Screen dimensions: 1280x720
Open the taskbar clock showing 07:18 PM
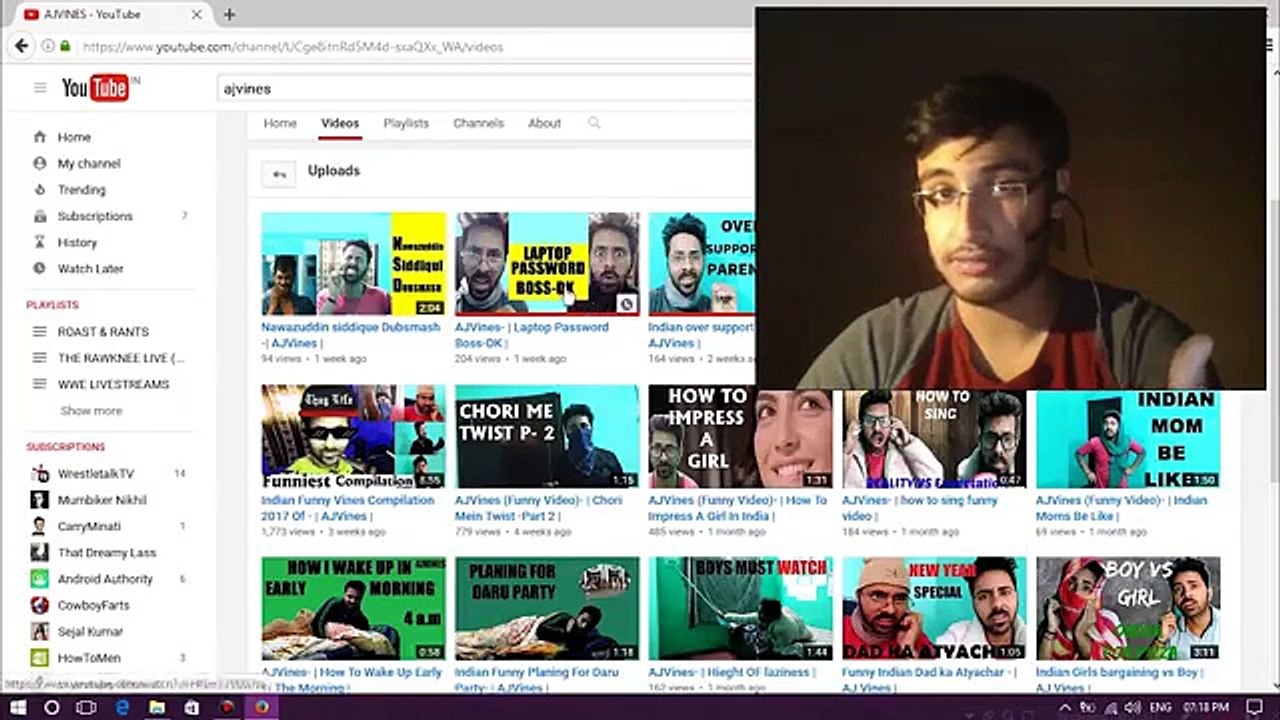[1206, 707]
